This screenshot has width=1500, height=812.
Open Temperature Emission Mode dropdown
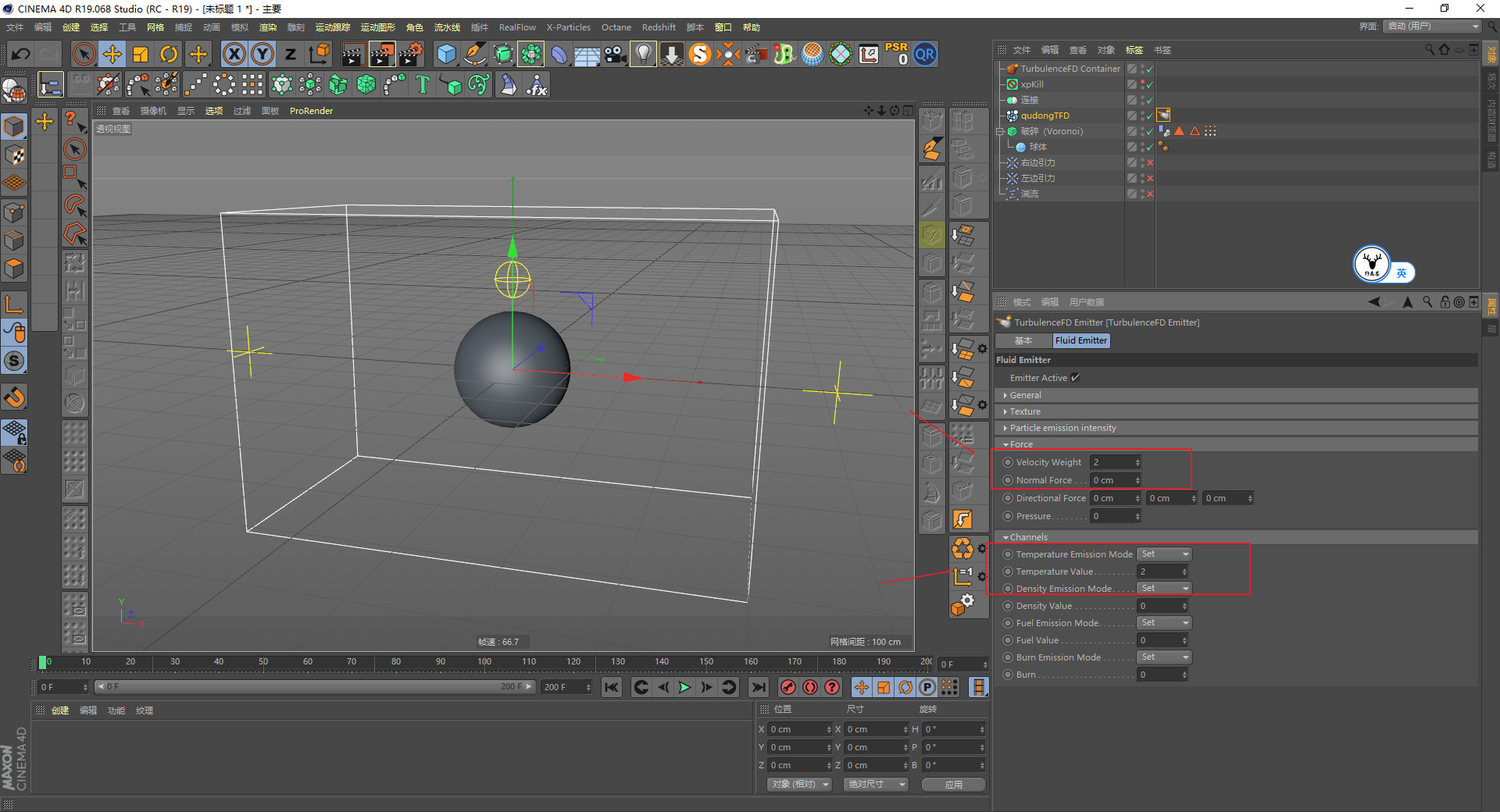[x=1164, y=554]
